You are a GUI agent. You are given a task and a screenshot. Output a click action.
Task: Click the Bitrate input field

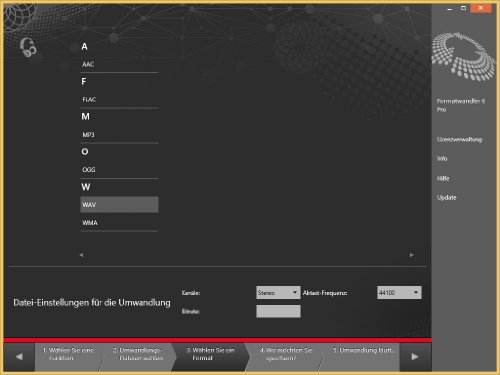click(x=278, y=311)
